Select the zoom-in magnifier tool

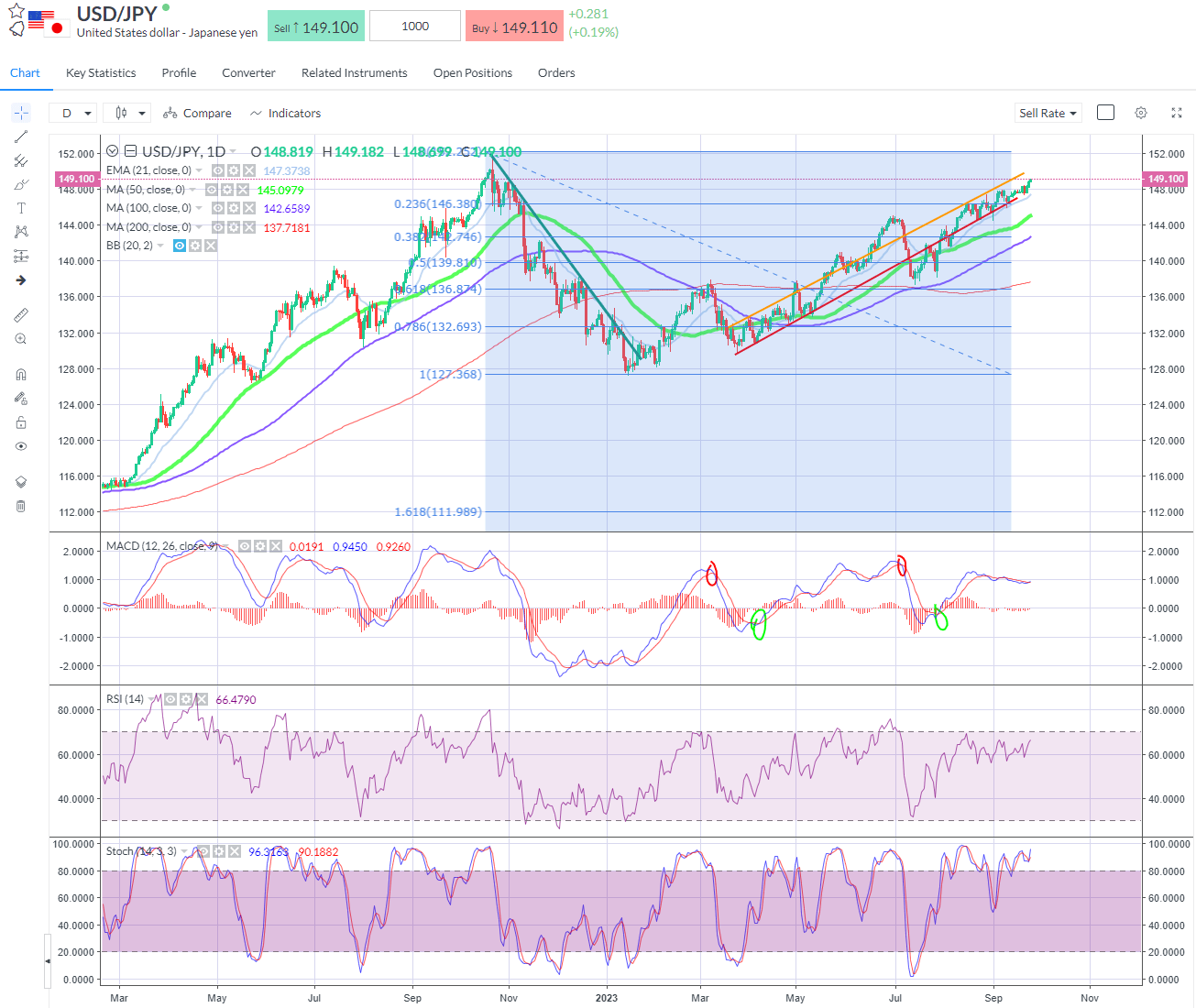tap(20, 338)
